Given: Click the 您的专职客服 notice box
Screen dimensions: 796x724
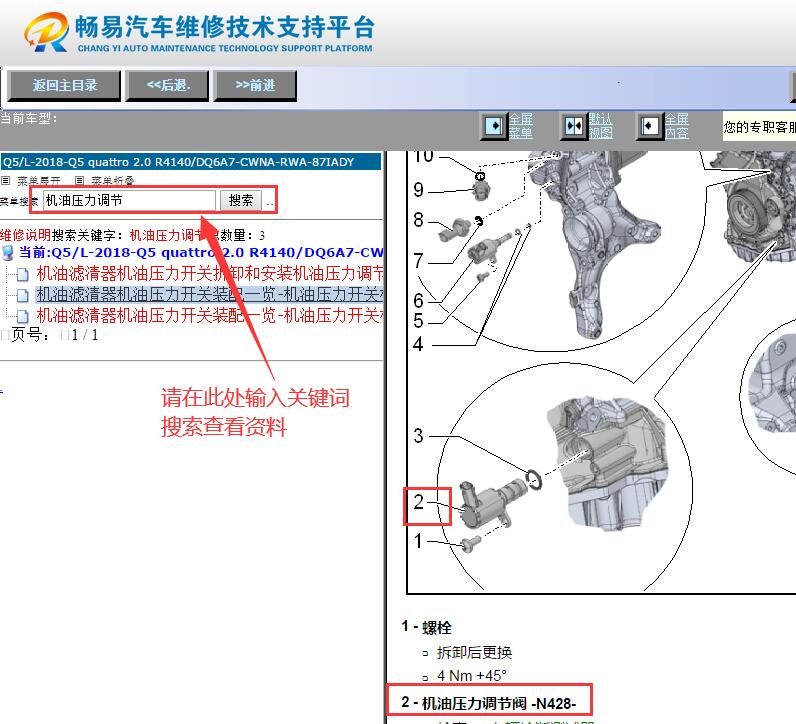Looking at the screenshot, I should pyautogui.click(x=759, y=126).
